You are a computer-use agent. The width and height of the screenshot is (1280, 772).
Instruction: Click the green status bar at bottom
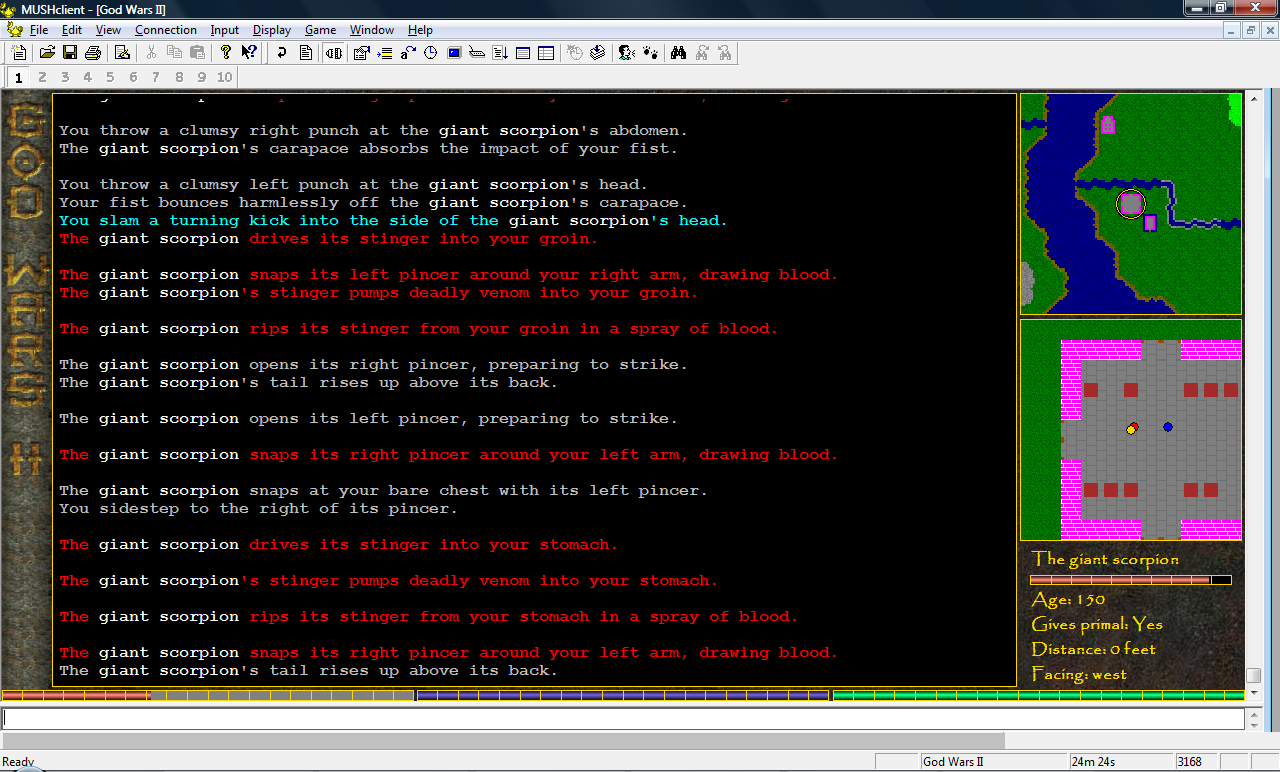pos(1037,695)
